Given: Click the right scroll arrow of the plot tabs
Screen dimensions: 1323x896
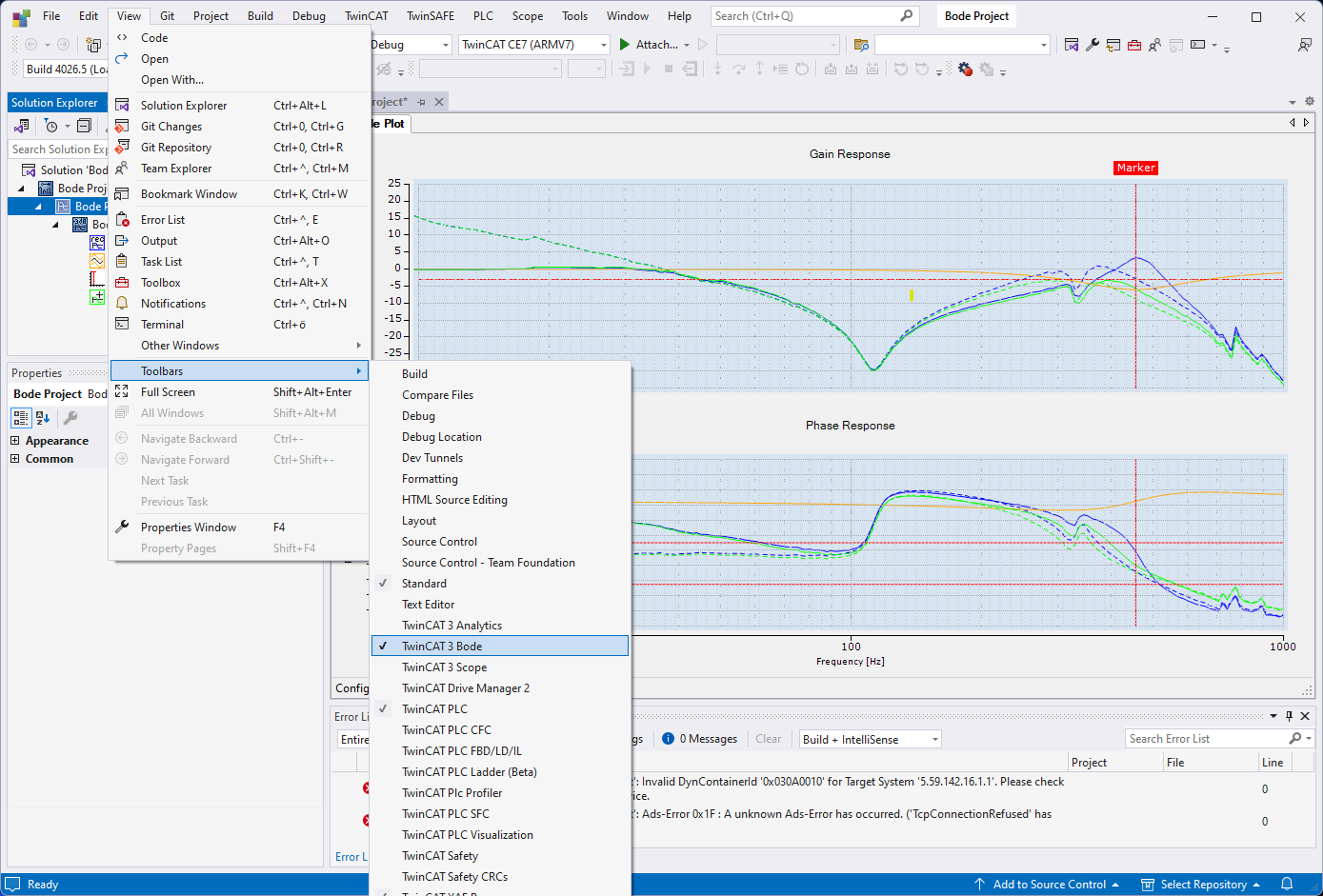Looking at the screenshot, I should tap(1306, 123).
